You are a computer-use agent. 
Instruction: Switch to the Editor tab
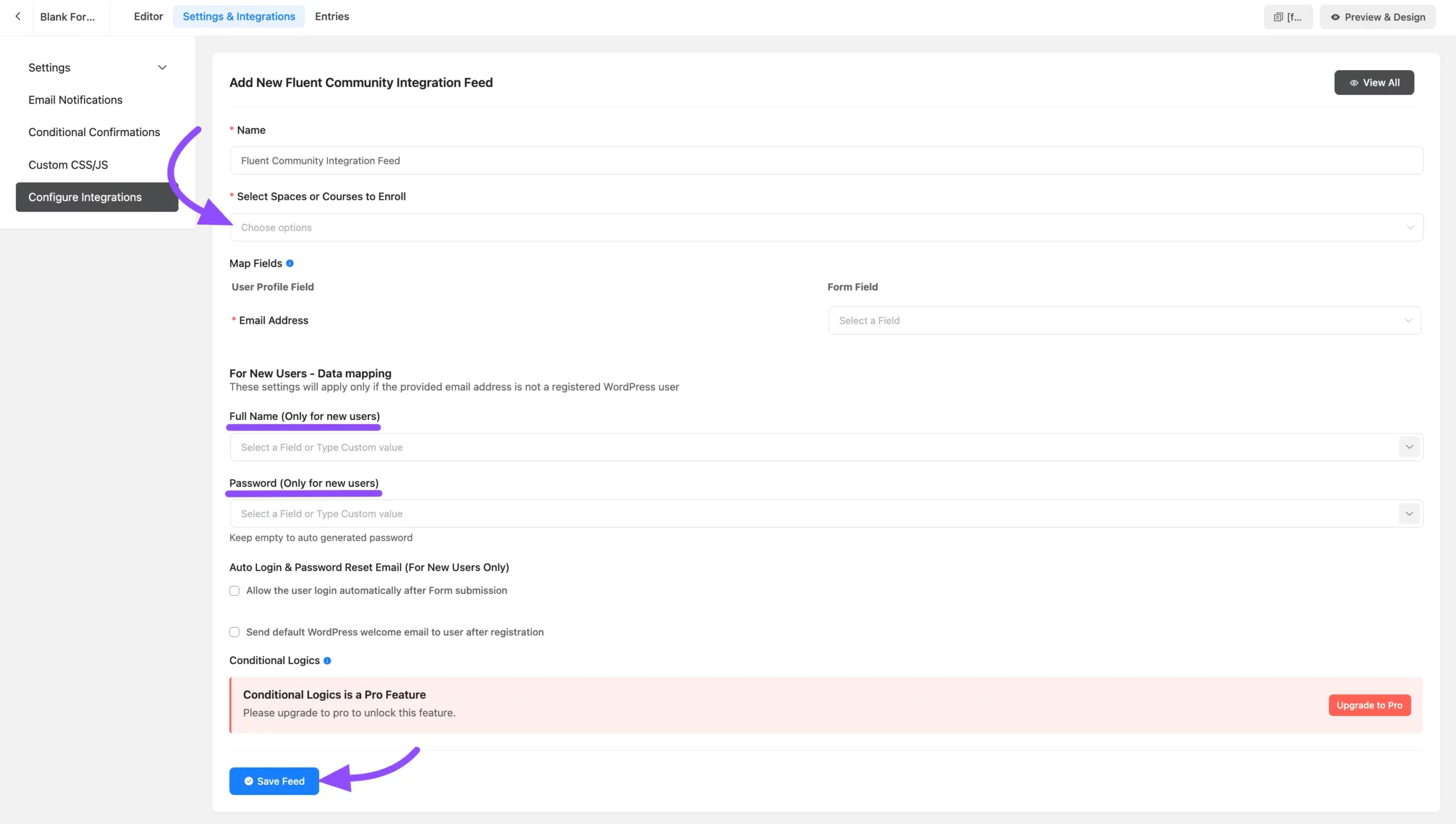(148, 17)
